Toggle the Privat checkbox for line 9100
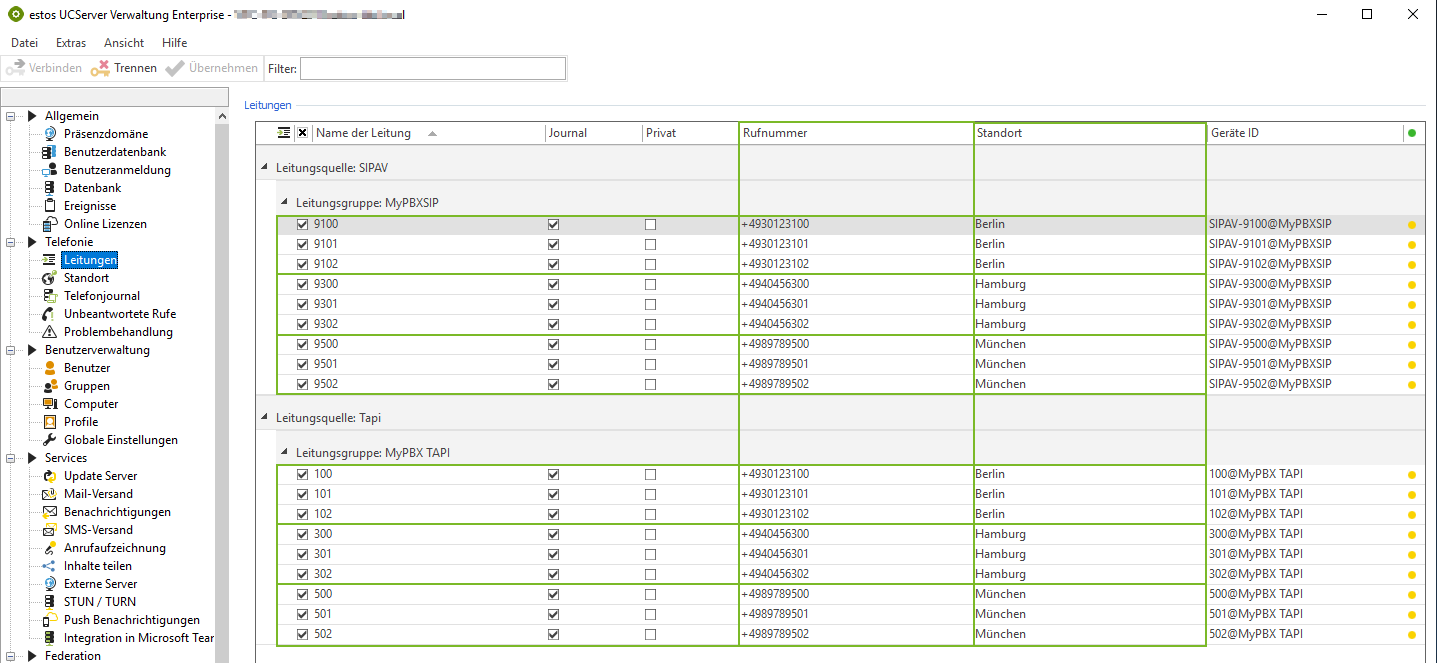Image resolution: width=1437 pixels, height=663 pixels. pos(651,225)
